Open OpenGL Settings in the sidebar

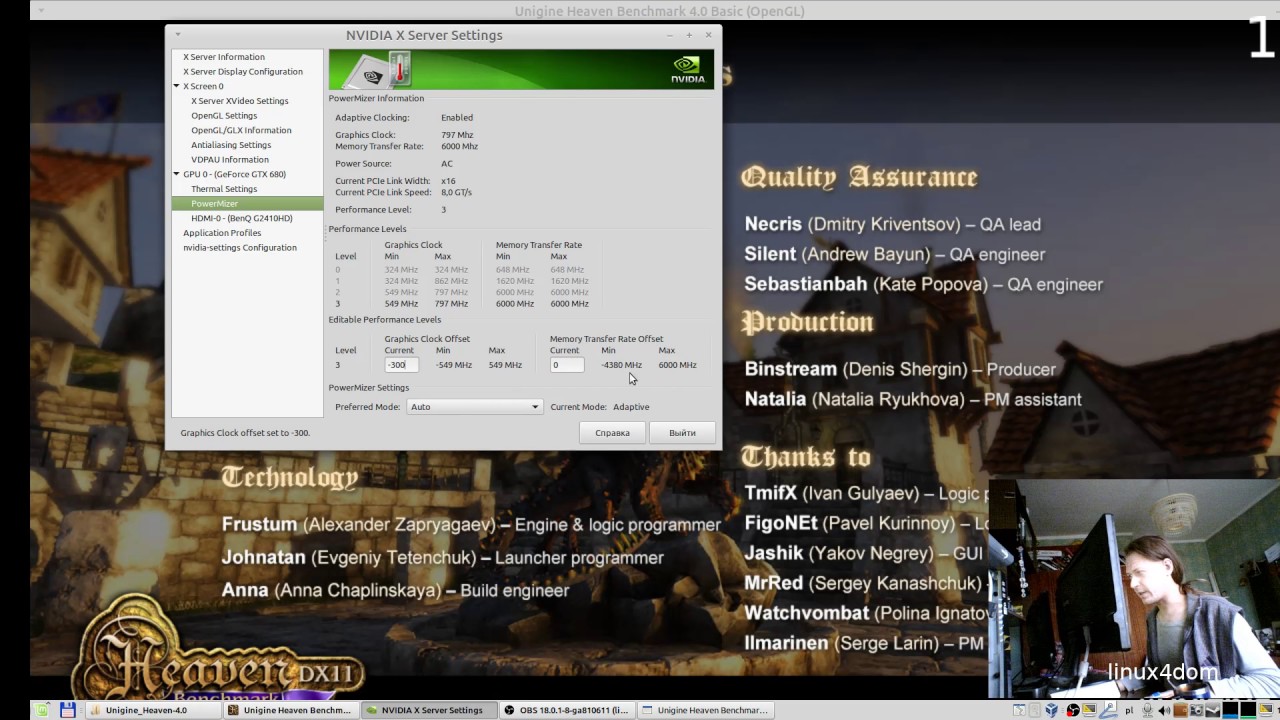pyautogui.click(x=224, y=116)
